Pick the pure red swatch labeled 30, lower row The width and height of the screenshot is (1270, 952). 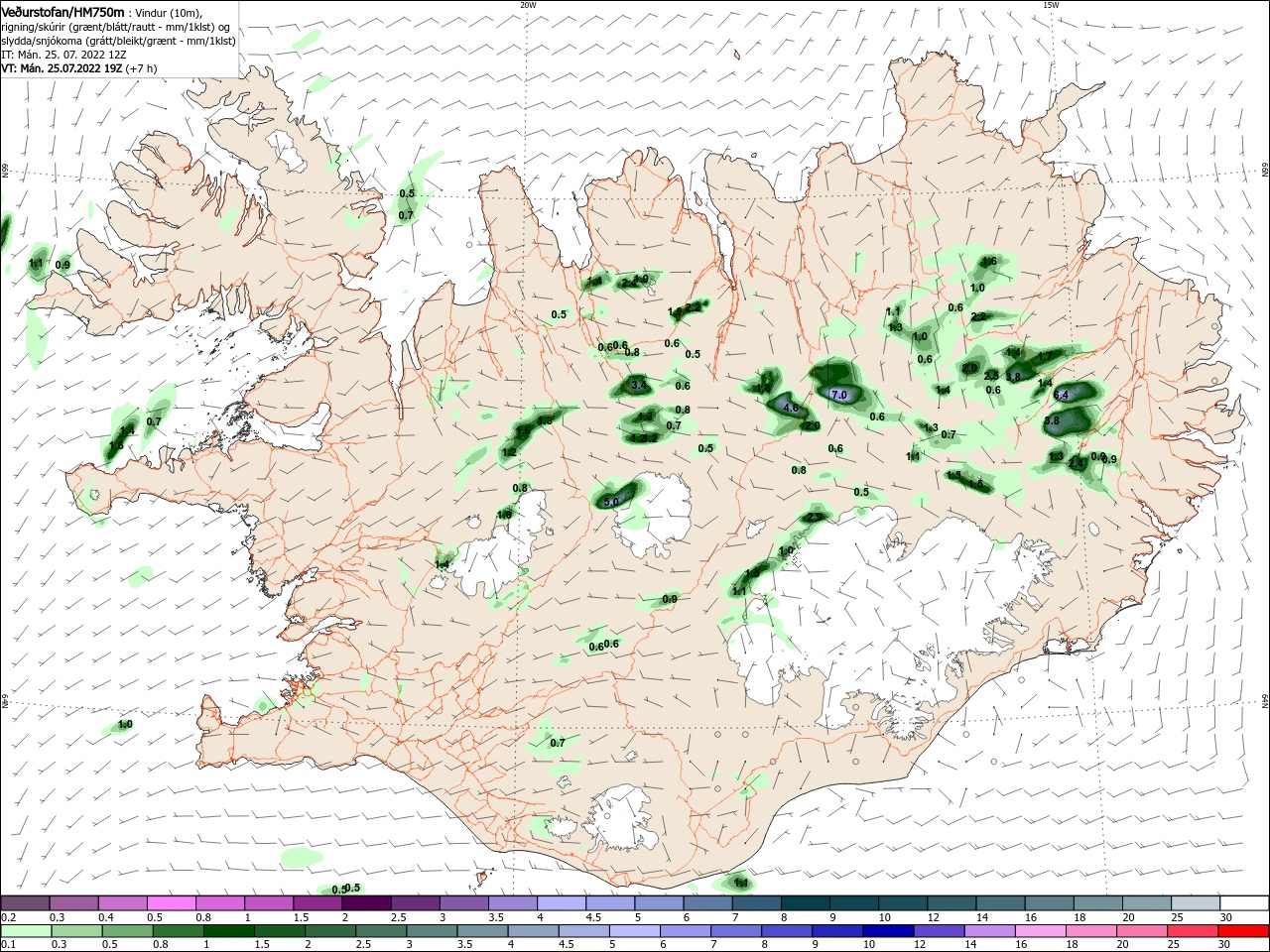pyautogui.click(x=1244, y=932)
